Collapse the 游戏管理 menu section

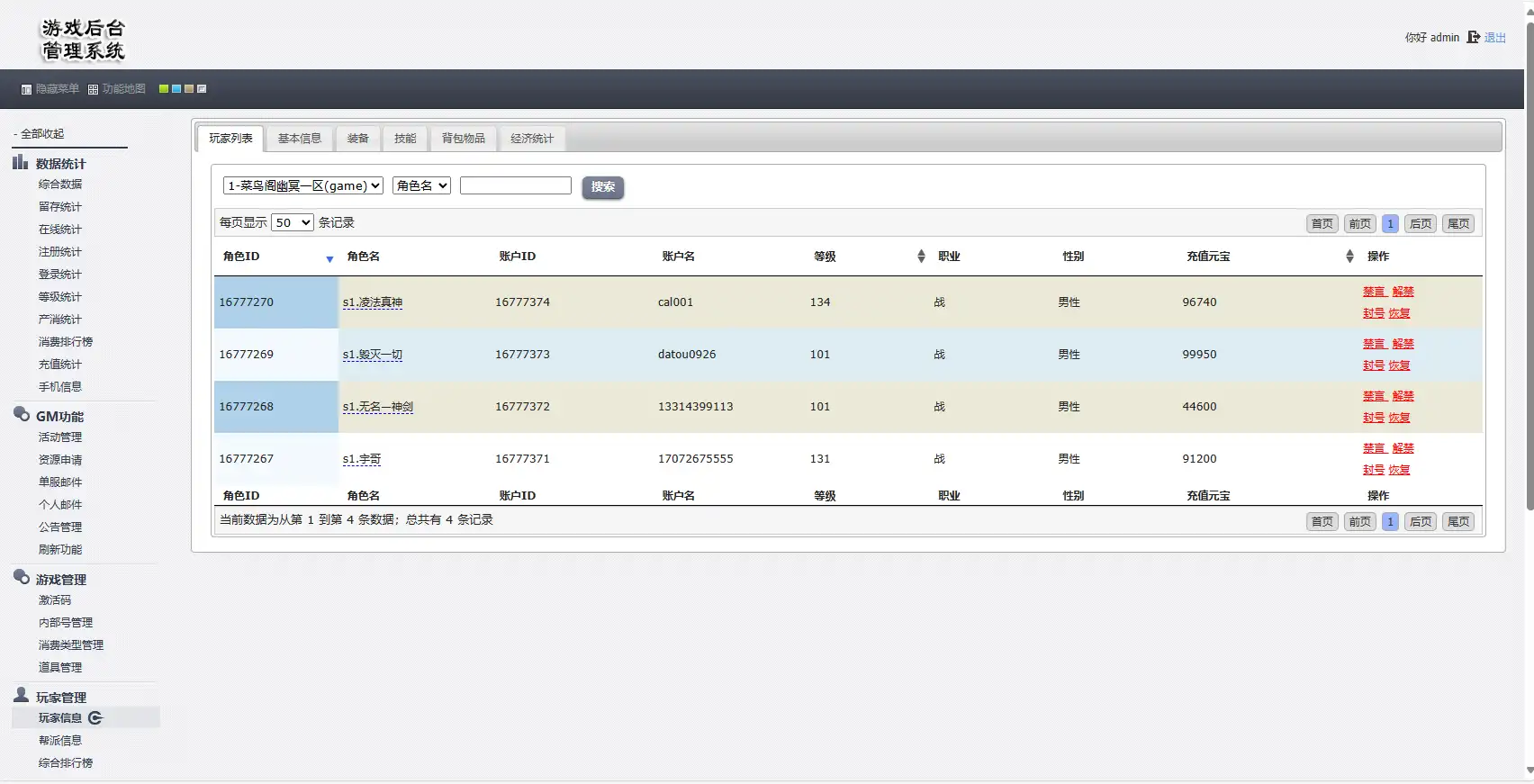pyautogui.click(x=61, y=580)
